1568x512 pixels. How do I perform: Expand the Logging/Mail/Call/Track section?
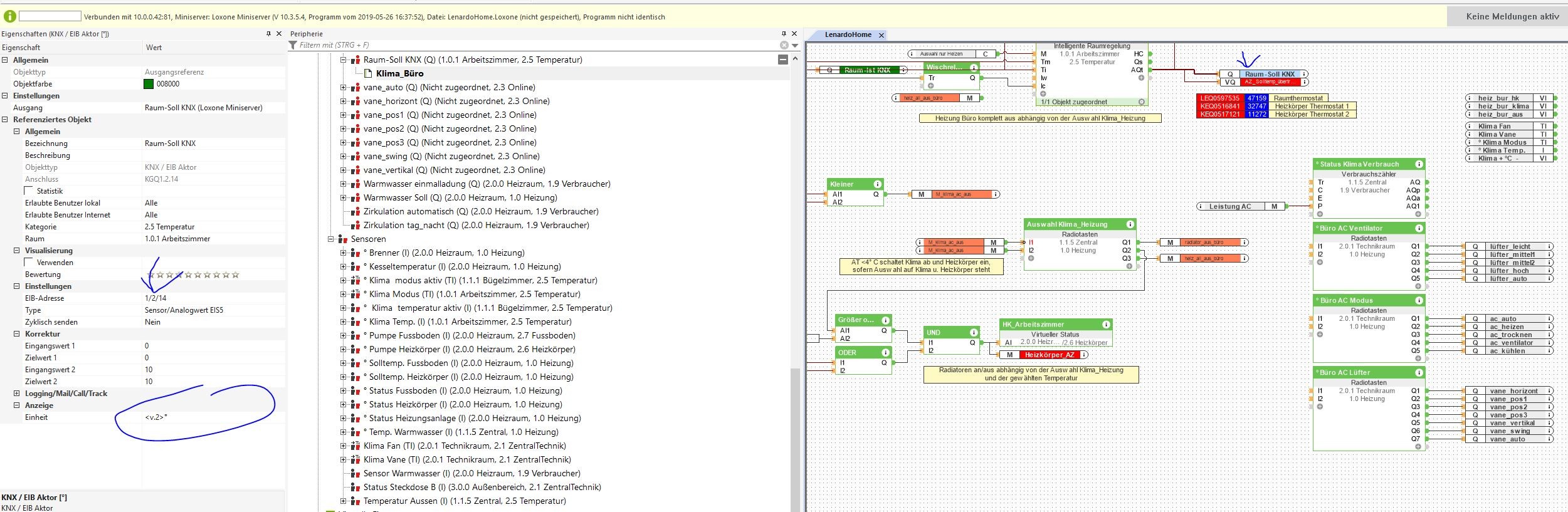(x=17, y=394)
